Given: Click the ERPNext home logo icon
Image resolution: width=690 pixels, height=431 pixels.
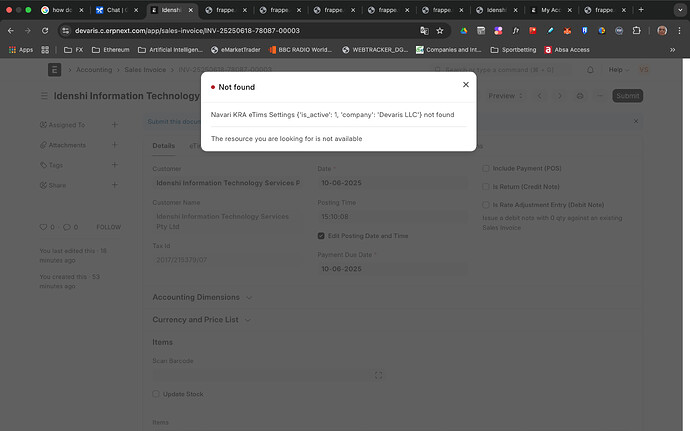Looking at the screenshot, I should (55, 70).
